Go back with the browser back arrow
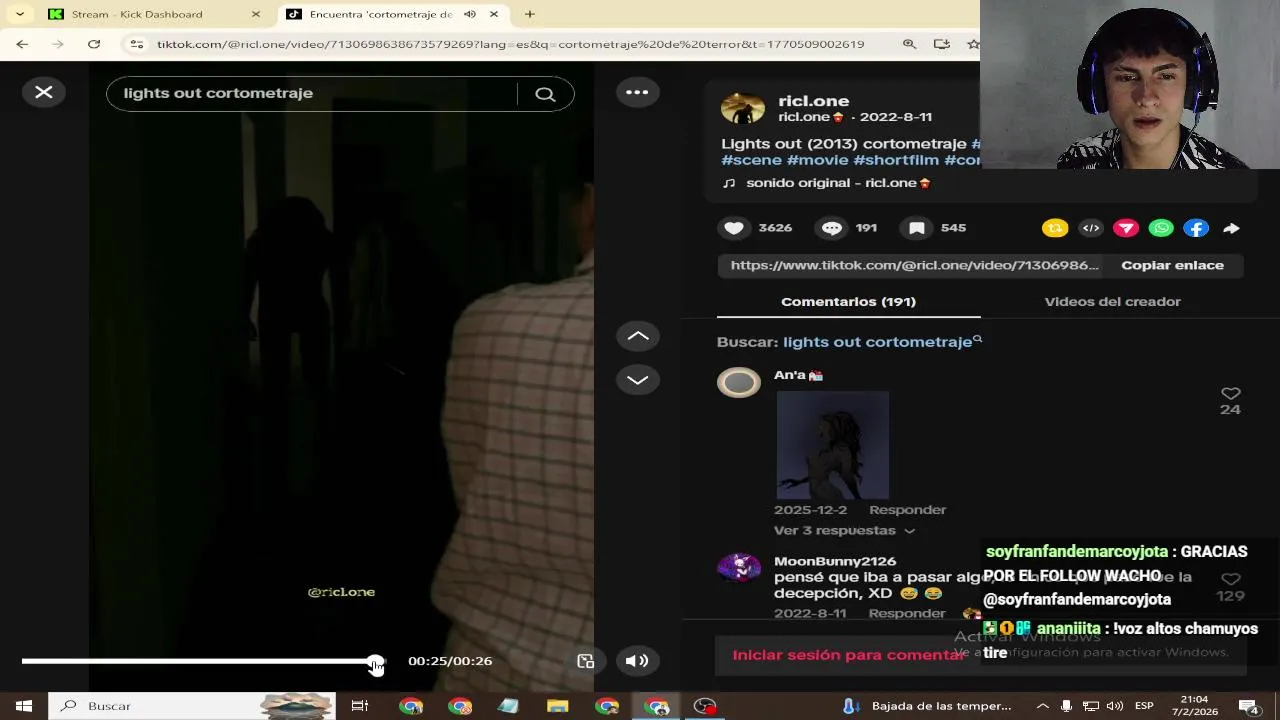This screenshot has width=1280, height=720. [x=22, y=44]
